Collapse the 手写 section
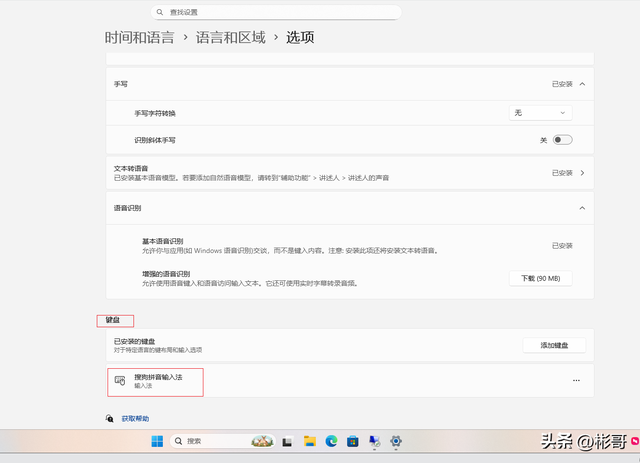This screenshot has width=640, height=463. tap(582, 85)
